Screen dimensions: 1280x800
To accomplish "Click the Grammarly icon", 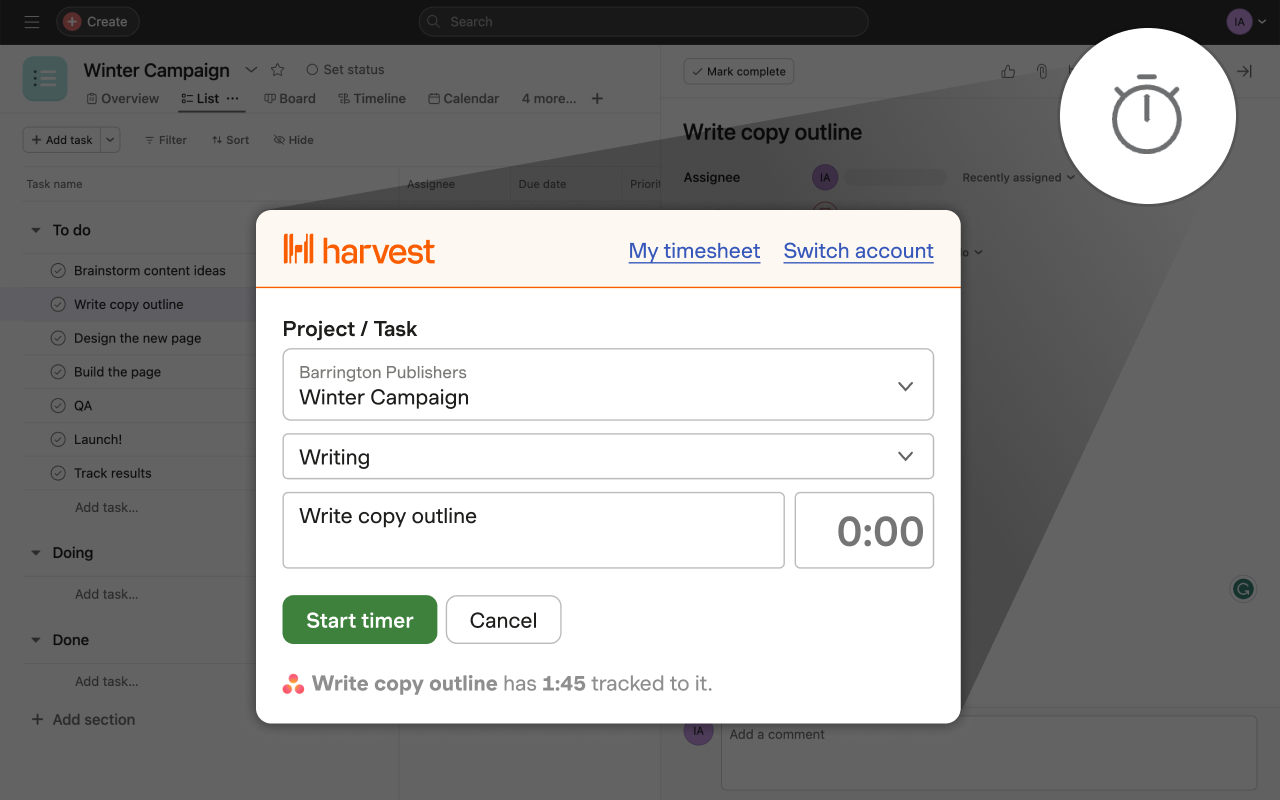I will point(1242,589).
